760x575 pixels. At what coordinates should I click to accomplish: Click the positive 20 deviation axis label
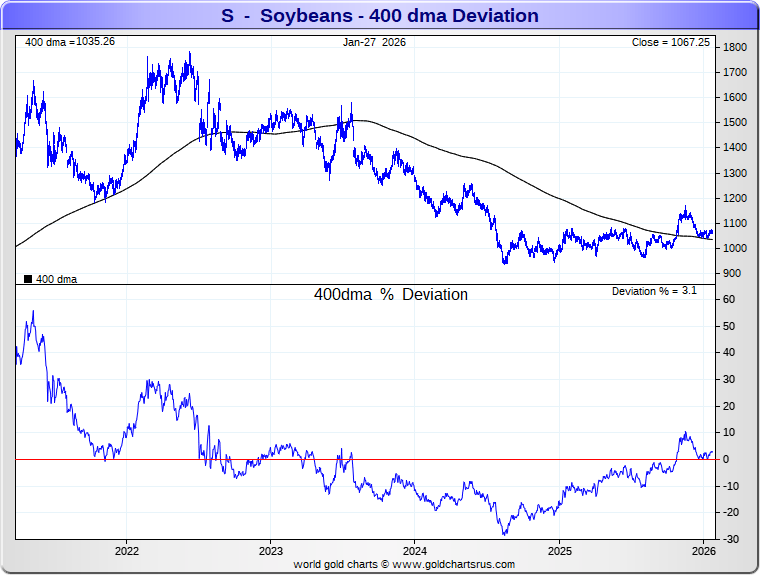pyautogui.click(x=729, y=406)
